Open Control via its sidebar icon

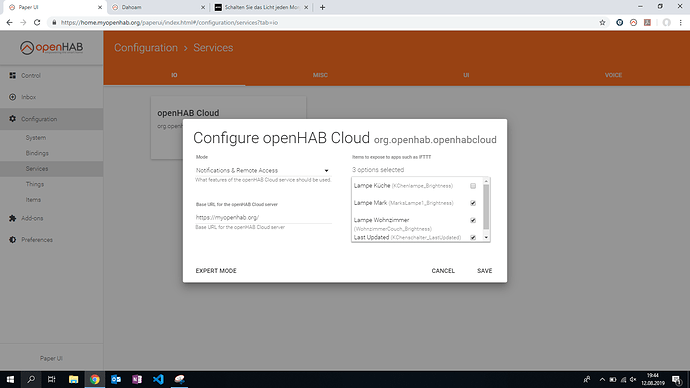point(12,75)
